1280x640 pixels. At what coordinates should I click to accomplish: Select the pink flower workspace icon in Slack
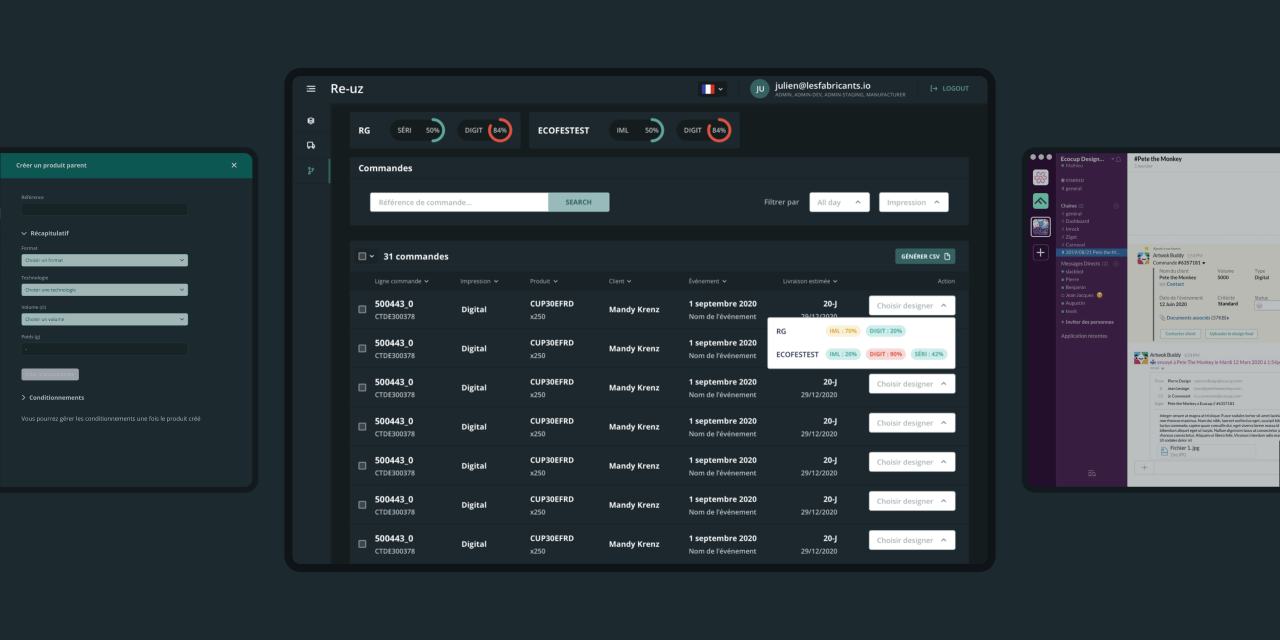click(1040, 177)
